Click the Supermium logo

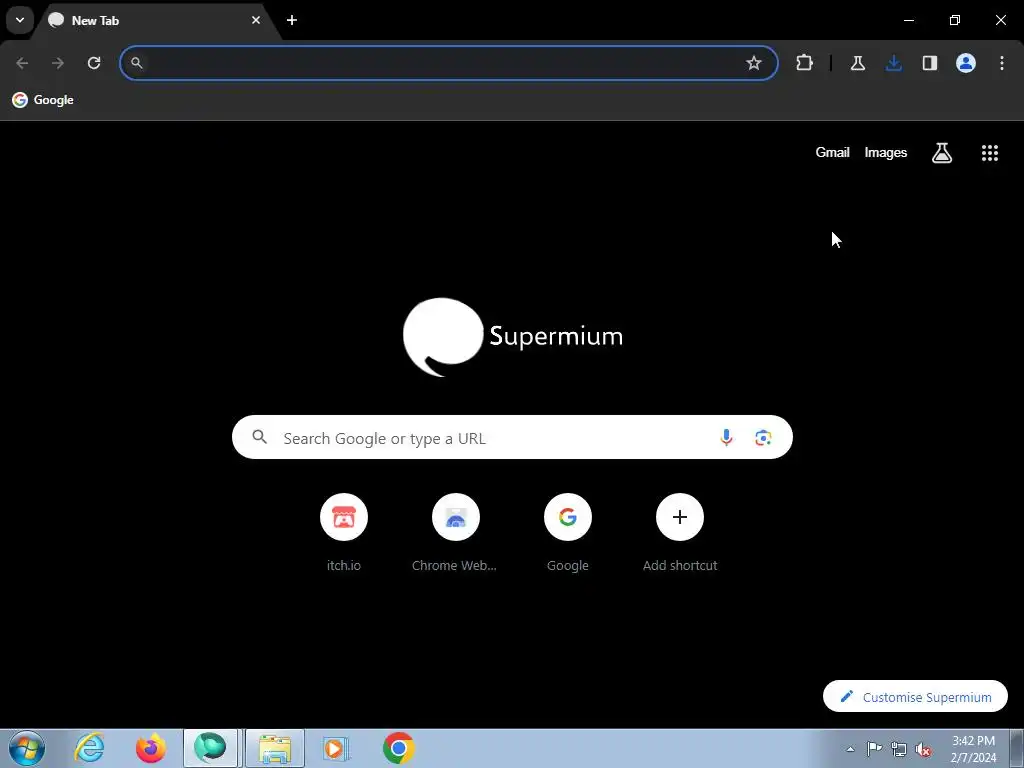tap(513, 337)
